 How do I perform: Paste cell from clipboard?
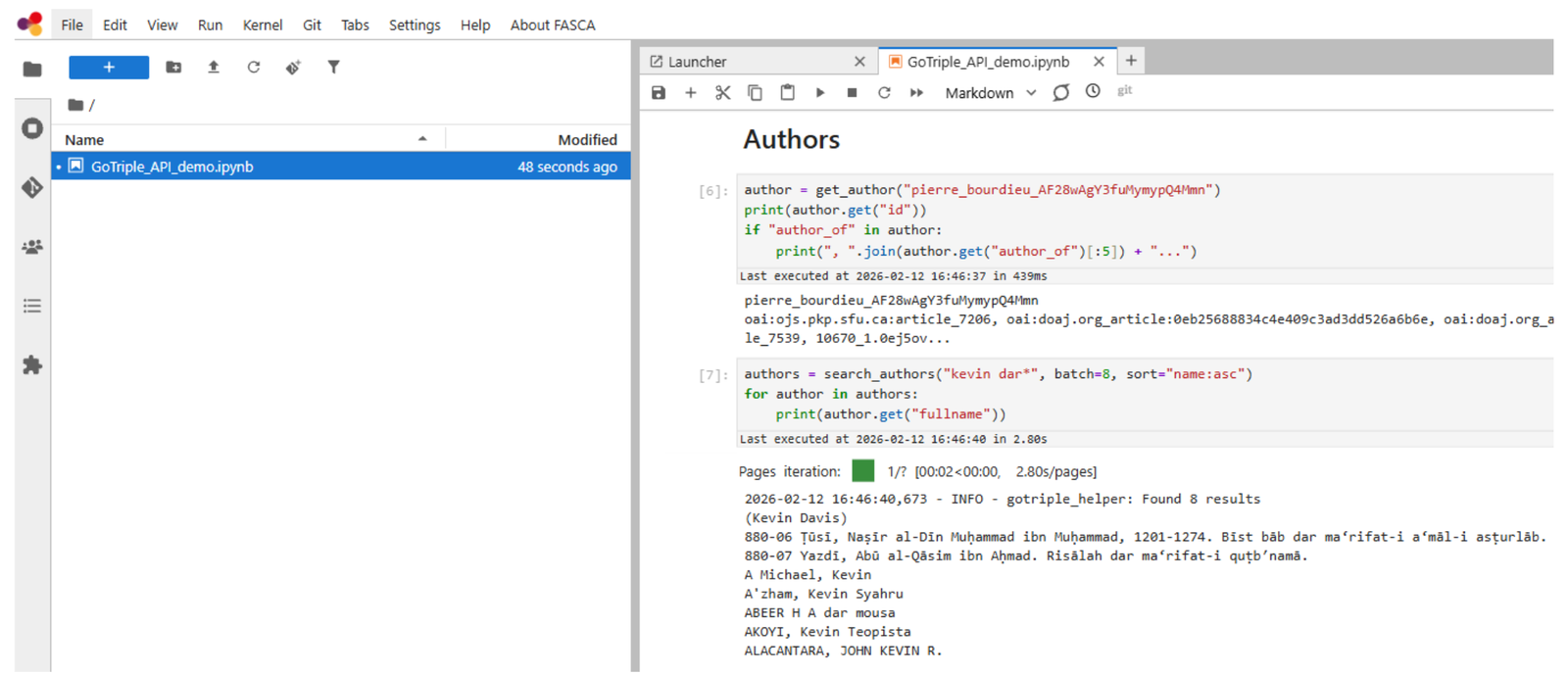coord(787,92)
